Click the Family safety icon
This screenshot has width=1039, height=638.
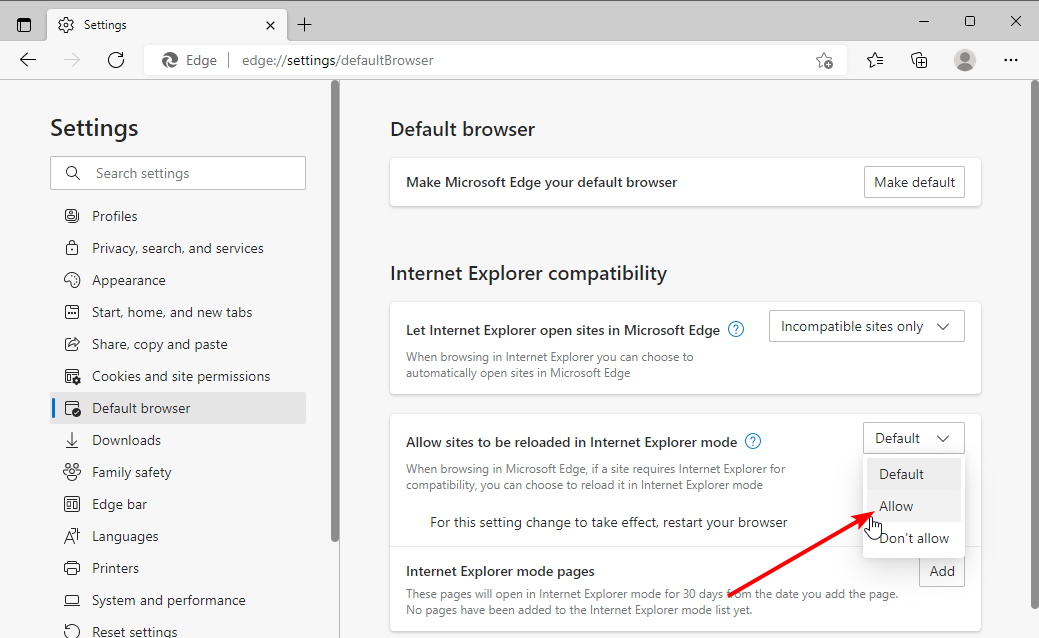click(72, 472)
